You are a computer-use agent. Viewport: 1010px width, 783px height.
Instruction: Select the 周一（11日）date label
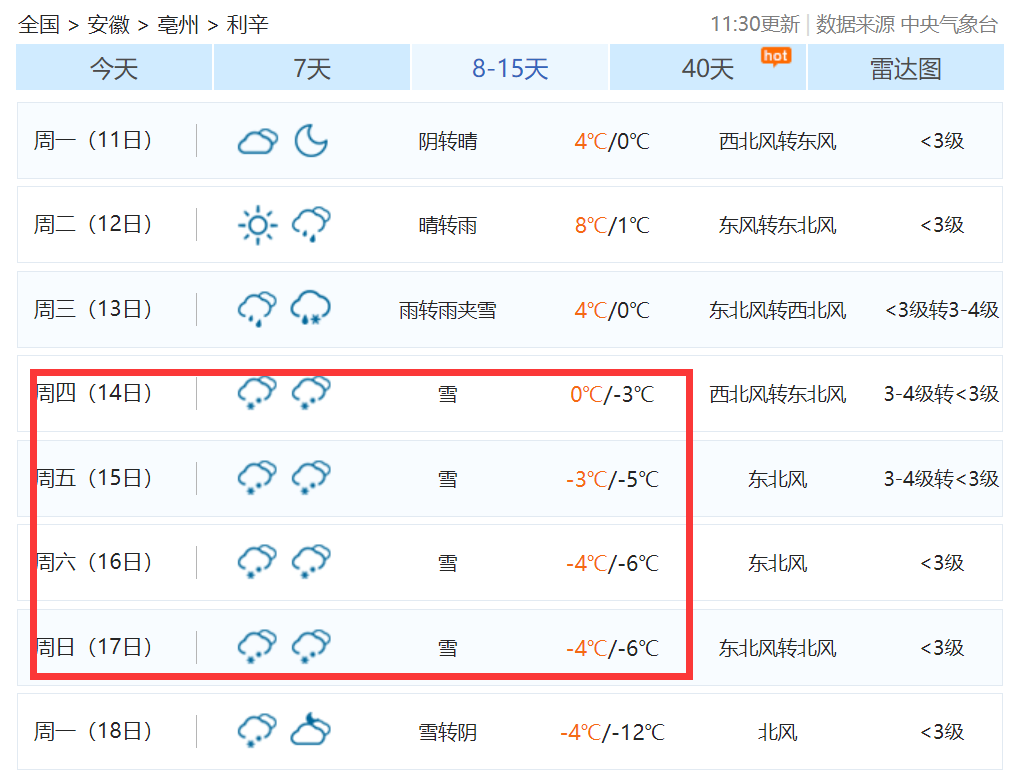[x=93, y=140]
